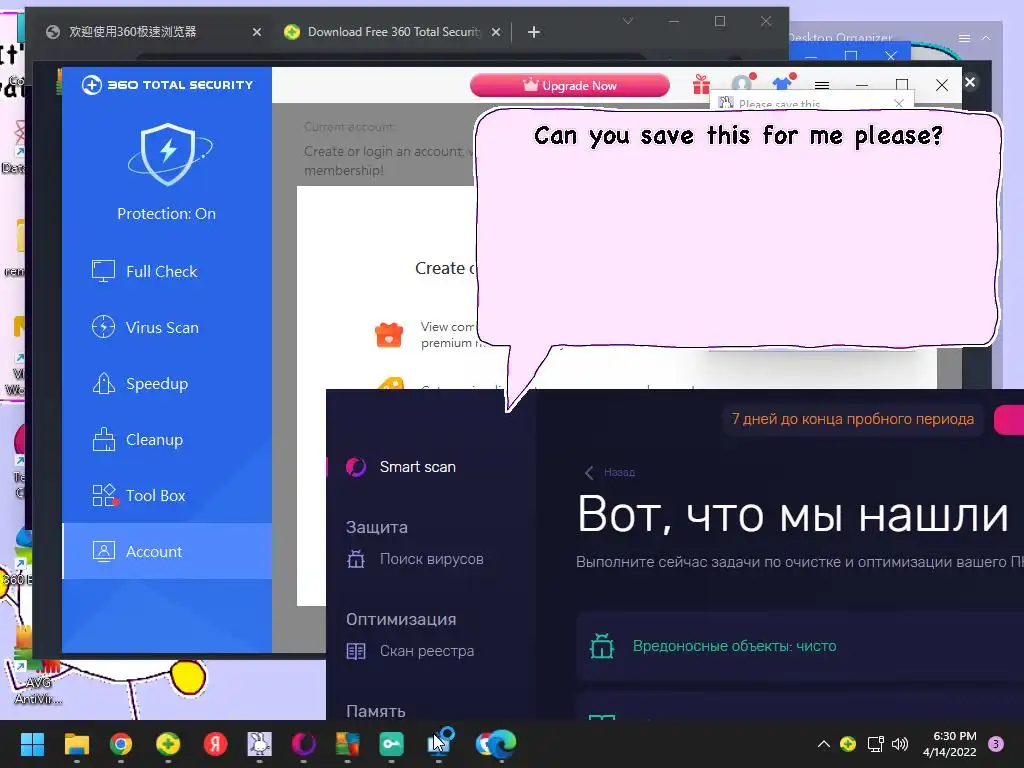The width and height of the screenshot is (1024, 768).
Task: Click the speech bubble saying Can you save this
Action: coord(738,229)
